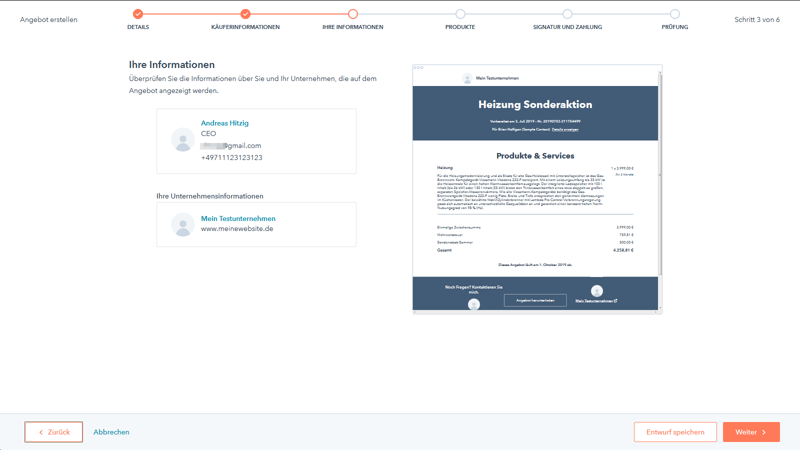
Task: Go back with the Zurück button
Action: pos(54,432)
